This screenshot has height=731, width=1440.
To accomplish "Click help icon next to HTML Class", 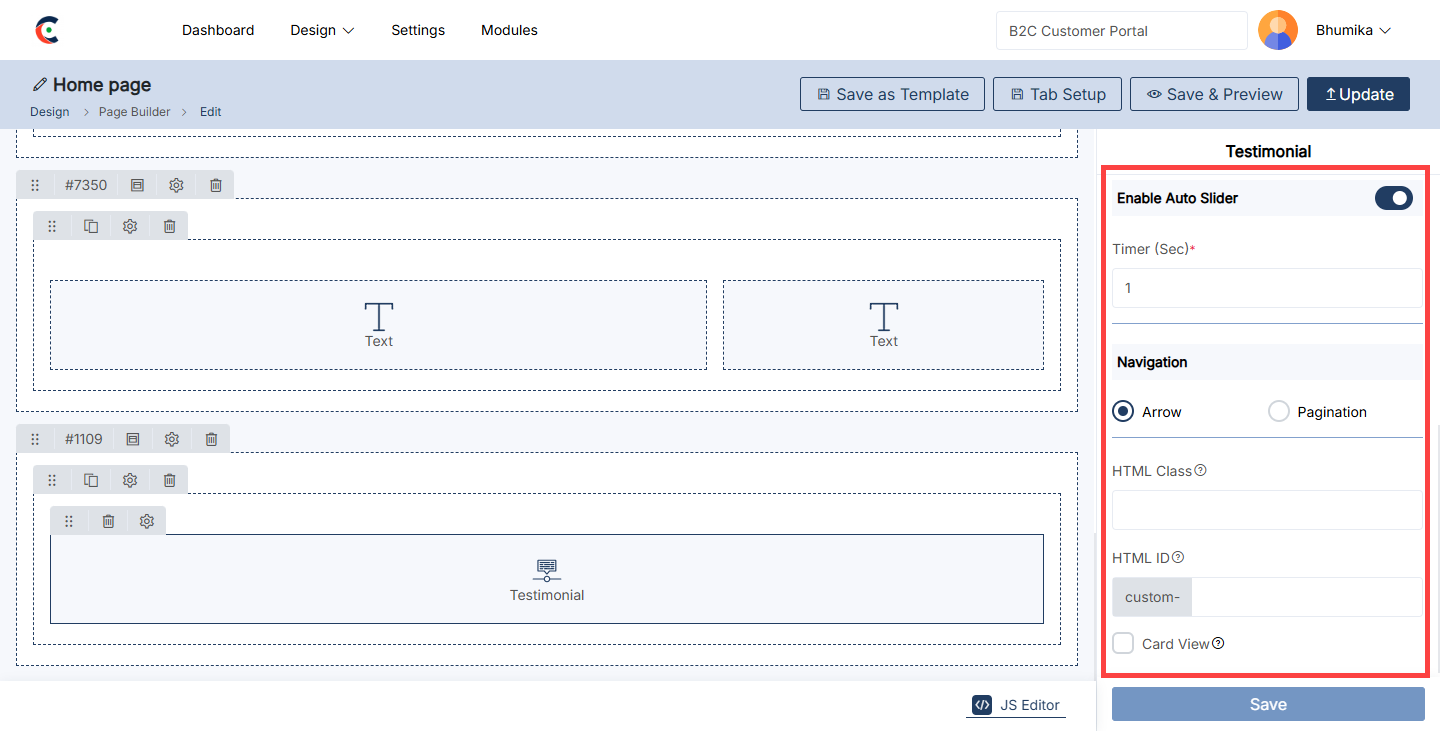I will (x=1201, y=470).
